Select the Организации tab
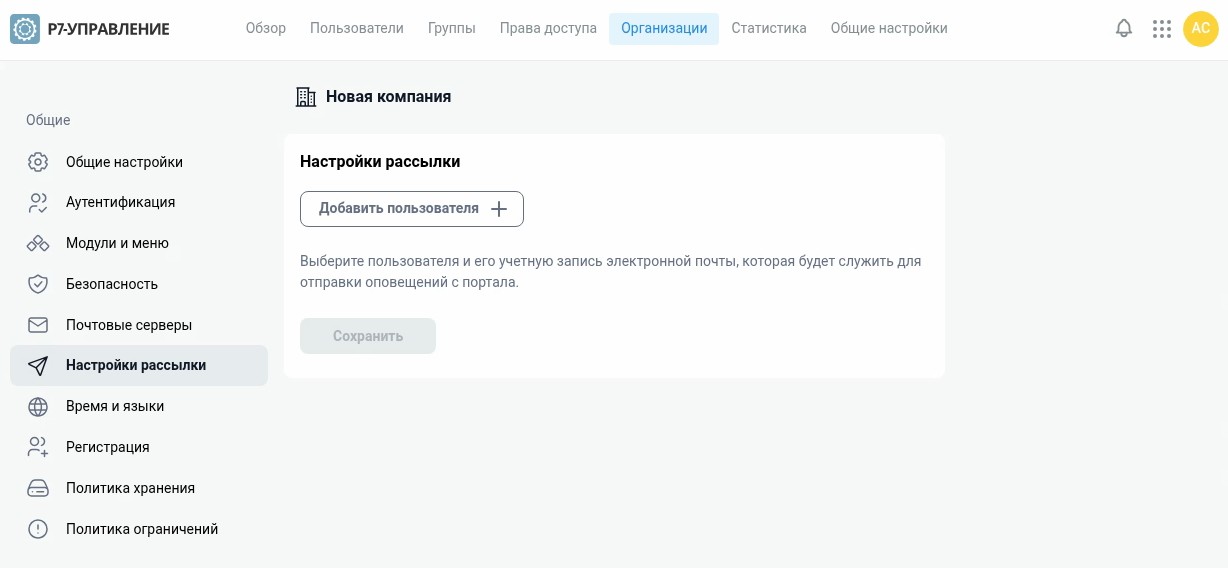 [x=664, y=28]
